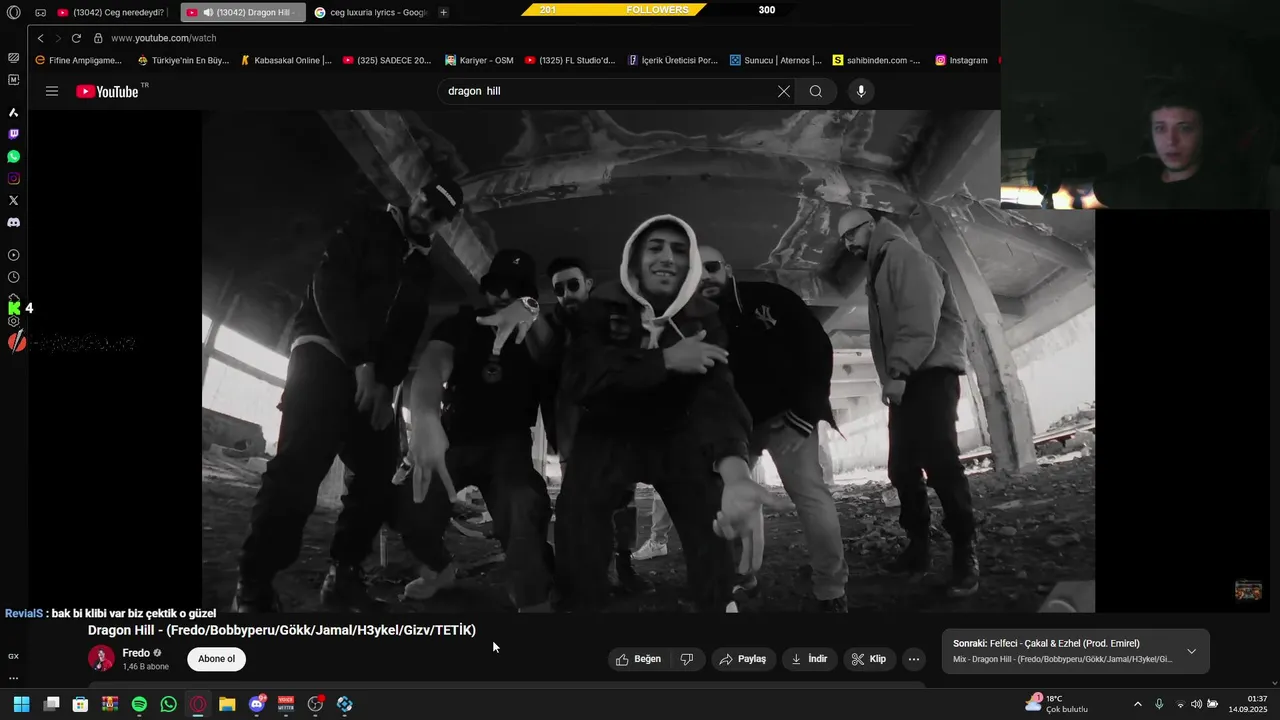This screenshot has height=720, width=1280.
Task: Open the Opera main menu icon
Action: pos(13,12)
